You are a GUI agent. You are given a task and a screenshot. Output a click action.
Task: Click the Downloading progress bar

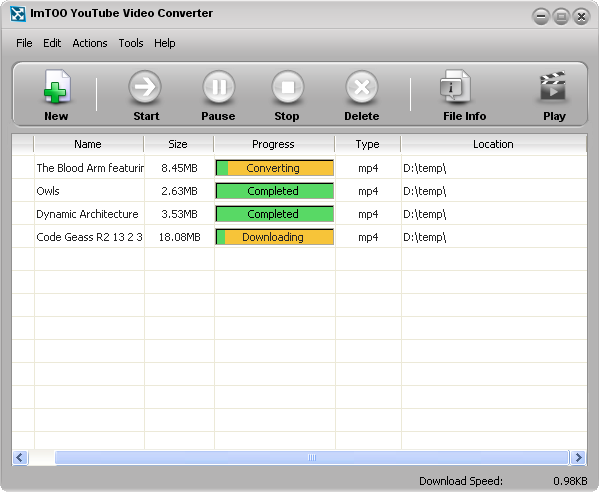pos(274,237)
